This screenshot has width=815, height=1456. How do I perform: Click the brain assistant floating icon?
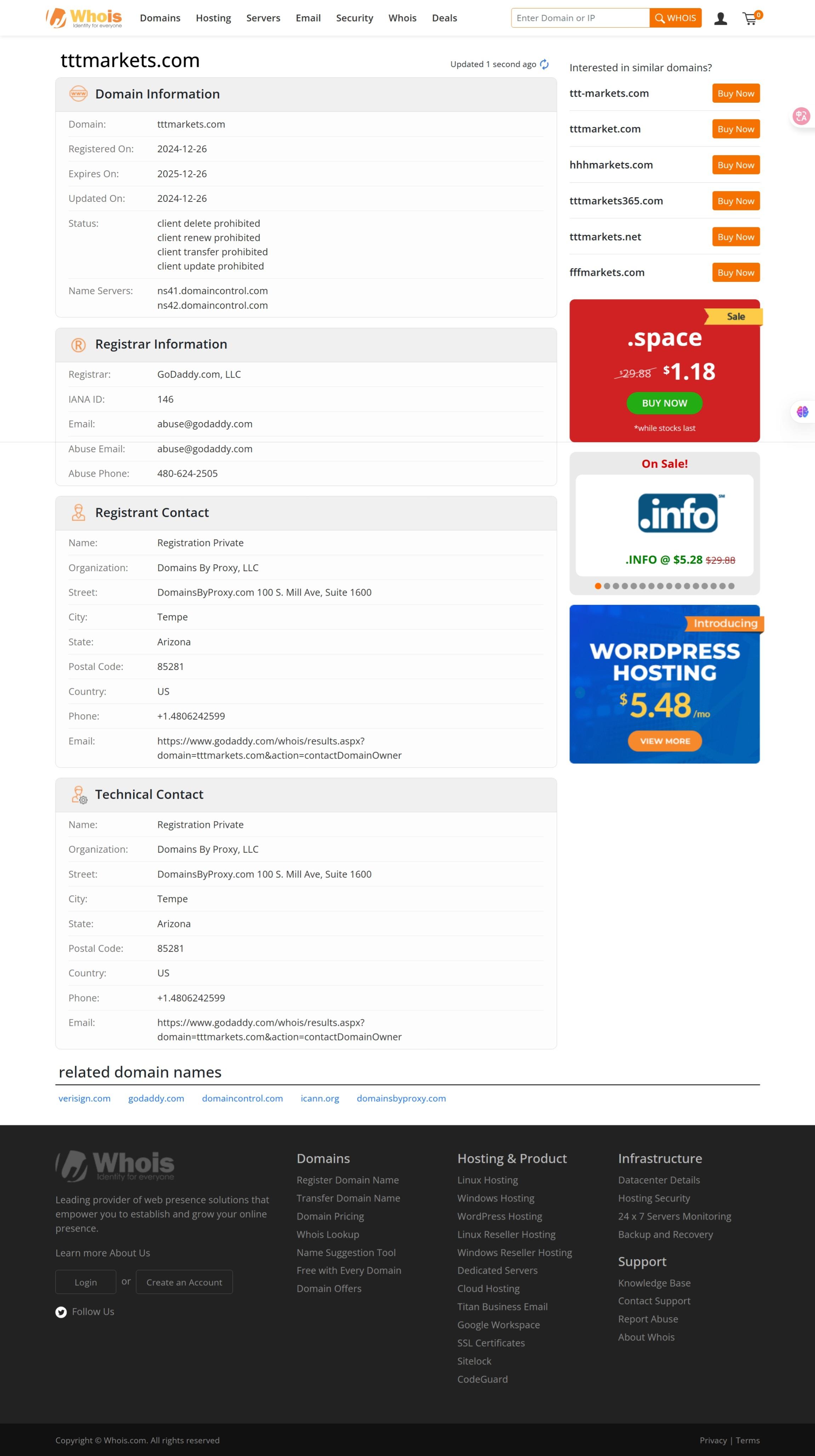tap(802, 411)
